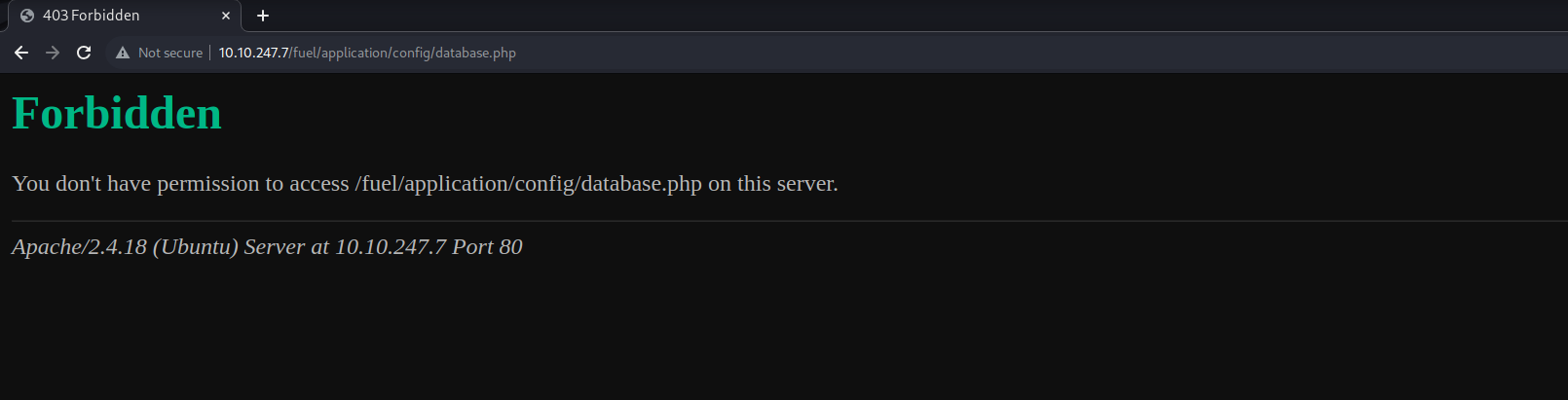Open a new tab with plus button
Viewport: 1568px width, 400px height.
[x=263, y=16]
